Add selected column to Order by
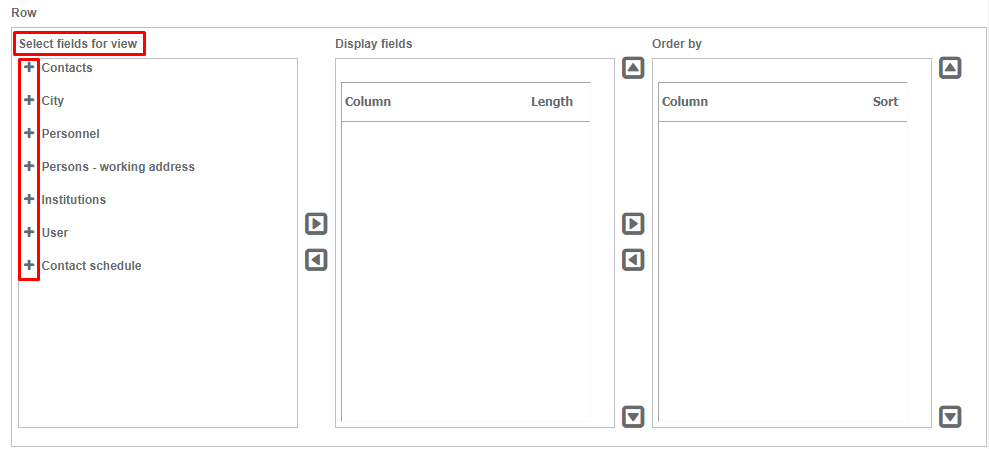The image size is (989, 449). [633, 223]
